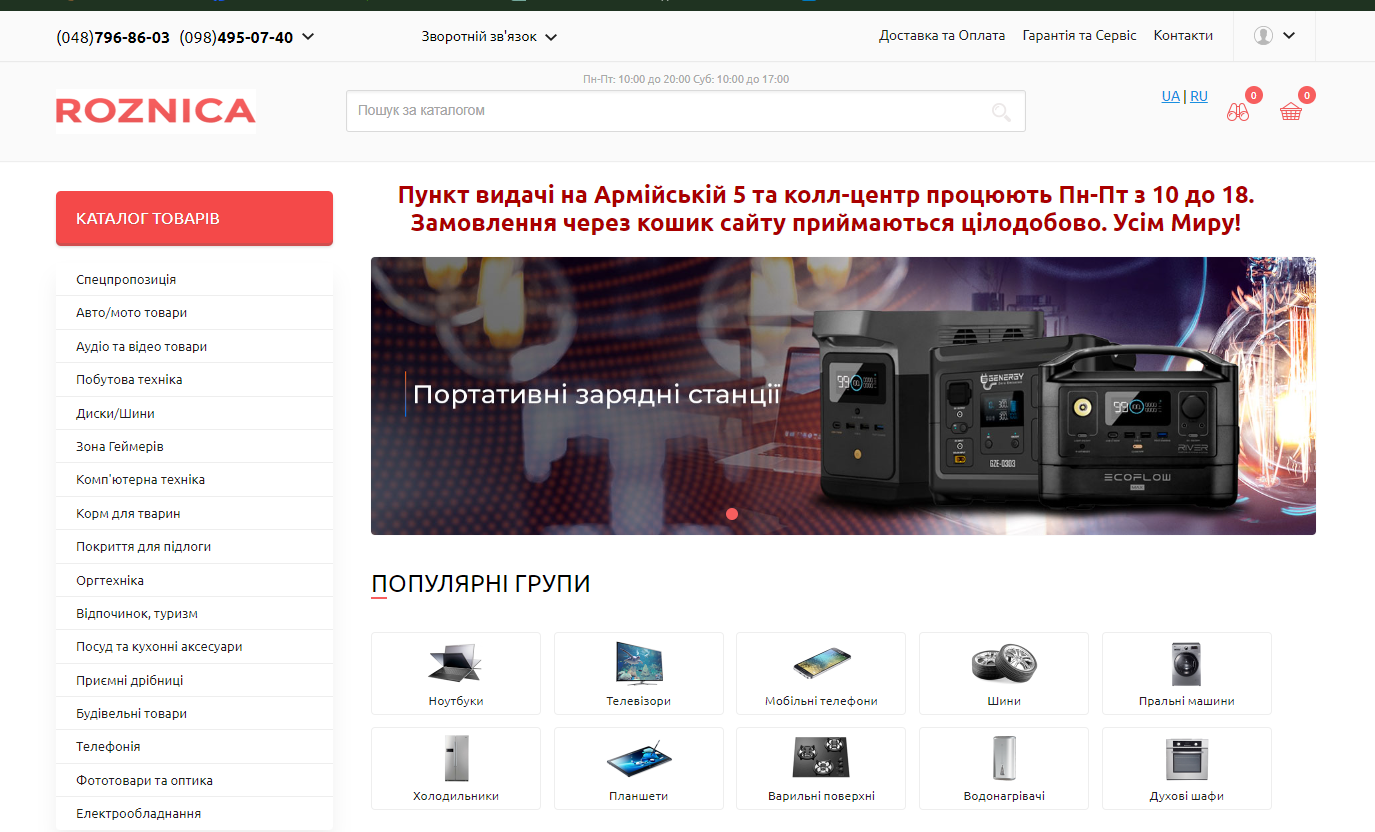
Task: Open the Варильні поверхні cooktop icon
Action: (821, 758)
